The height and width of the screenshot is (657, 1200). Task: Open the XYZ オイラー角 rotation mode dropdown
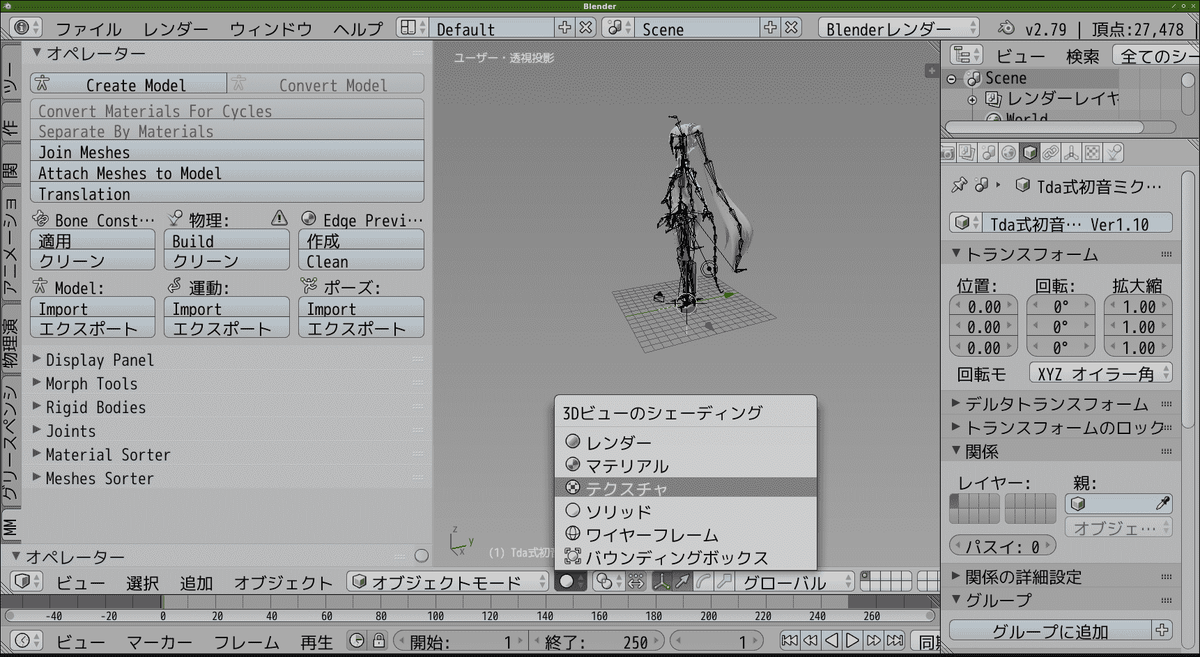coord(1100,373)
